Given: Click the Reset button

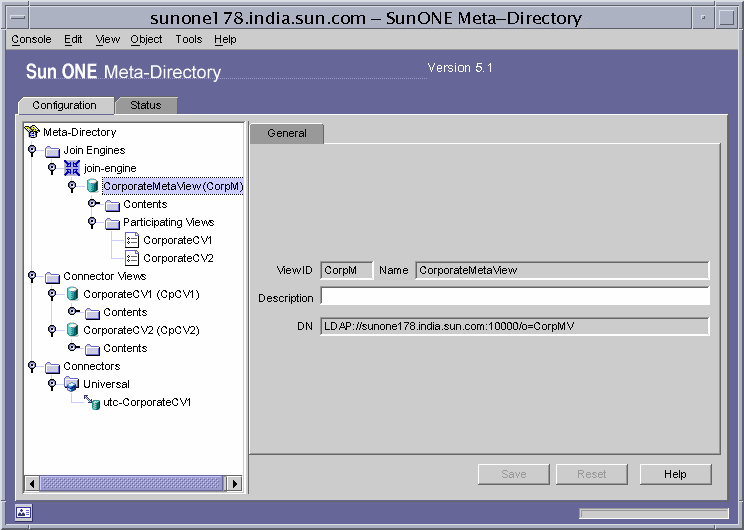Looking at the screenshot, I should (x=592, y=474).
